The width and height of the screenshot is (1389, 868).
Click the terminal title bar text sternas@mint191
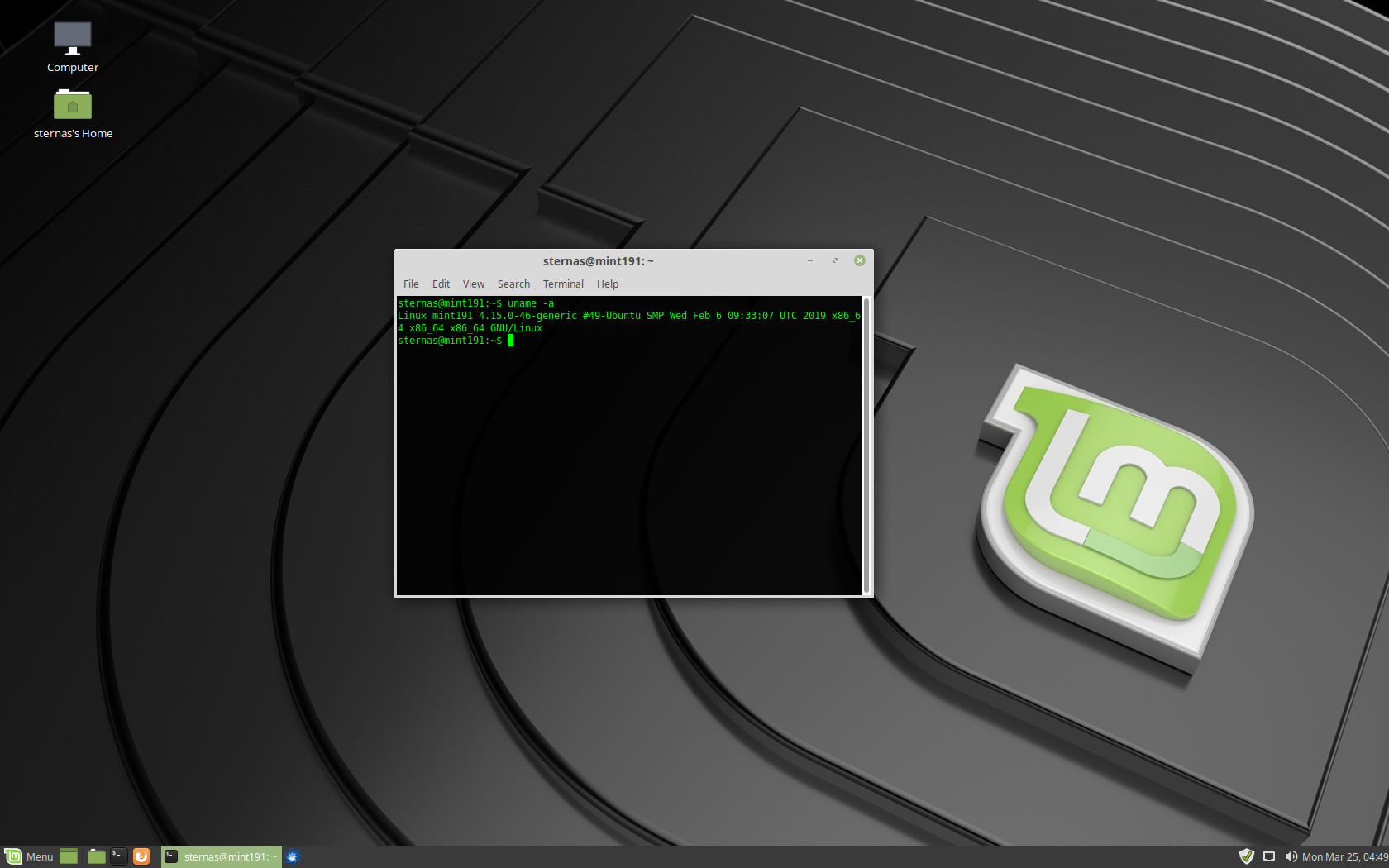pyautogui.click(x=599, y=261)
